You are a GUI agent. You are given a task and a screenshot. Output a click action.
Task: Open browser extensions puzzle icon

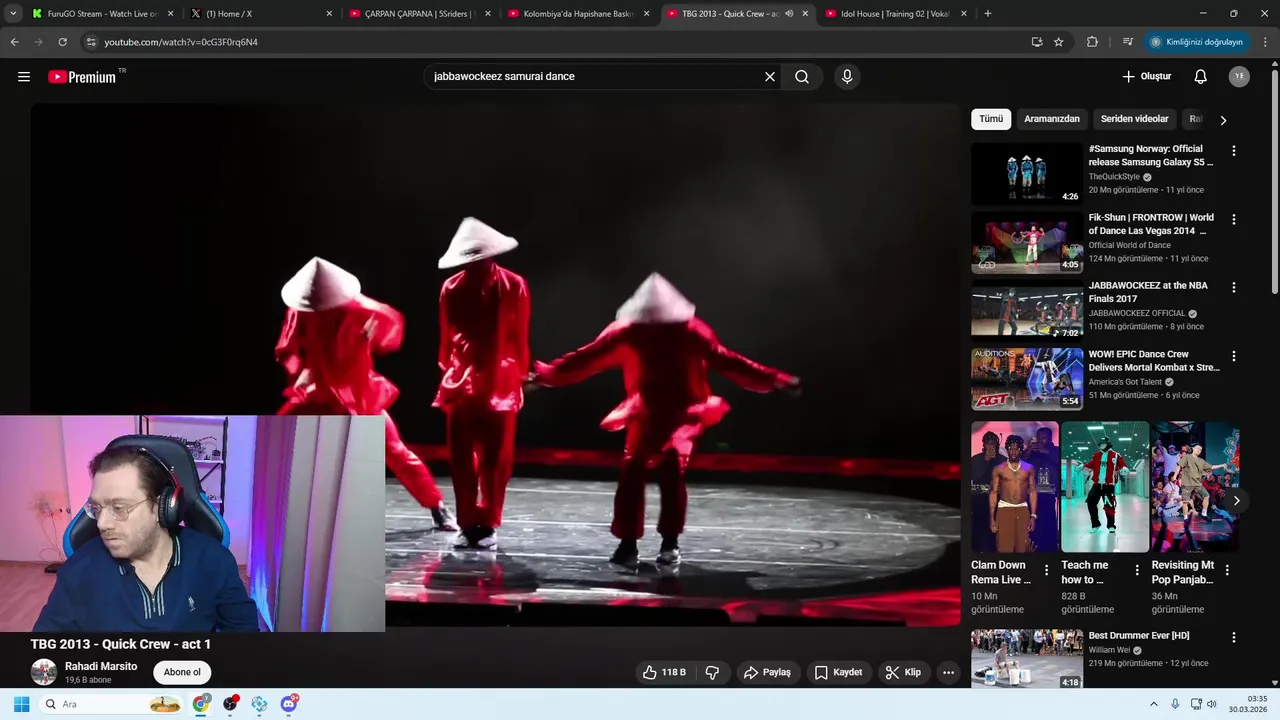[1092, 42]
